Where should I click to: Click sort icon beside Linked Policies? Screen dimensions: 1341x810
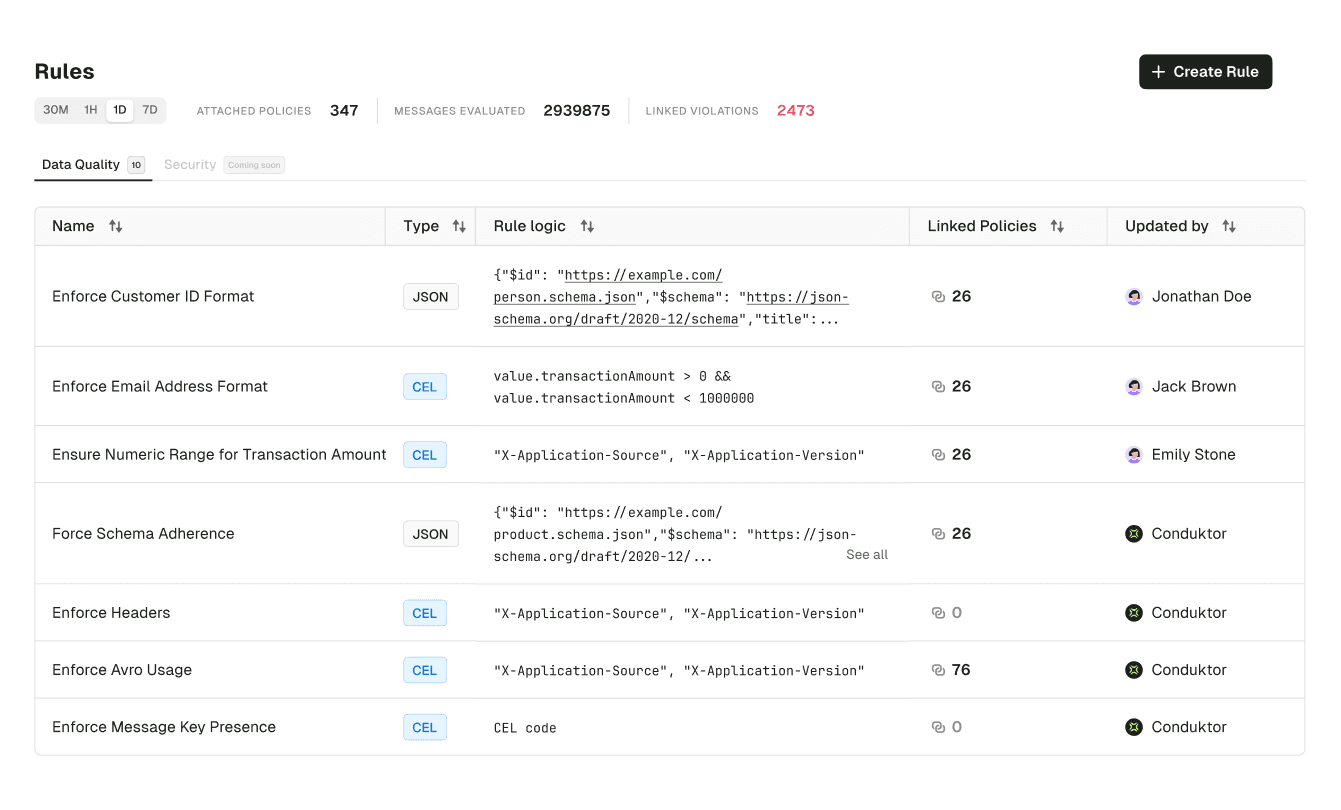tap(1057, 226)
